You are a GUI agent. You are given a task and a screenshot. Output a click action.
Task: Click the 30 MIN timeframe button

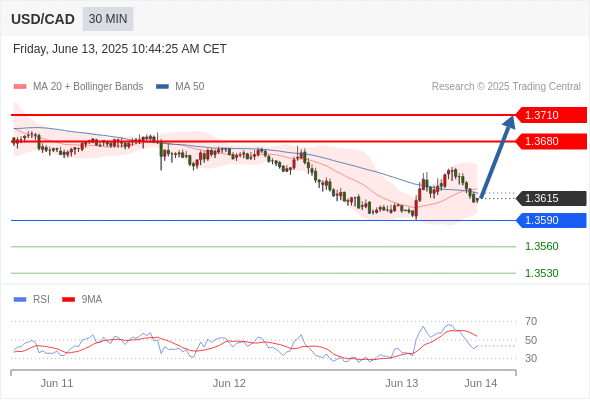(x=108, y=19)
